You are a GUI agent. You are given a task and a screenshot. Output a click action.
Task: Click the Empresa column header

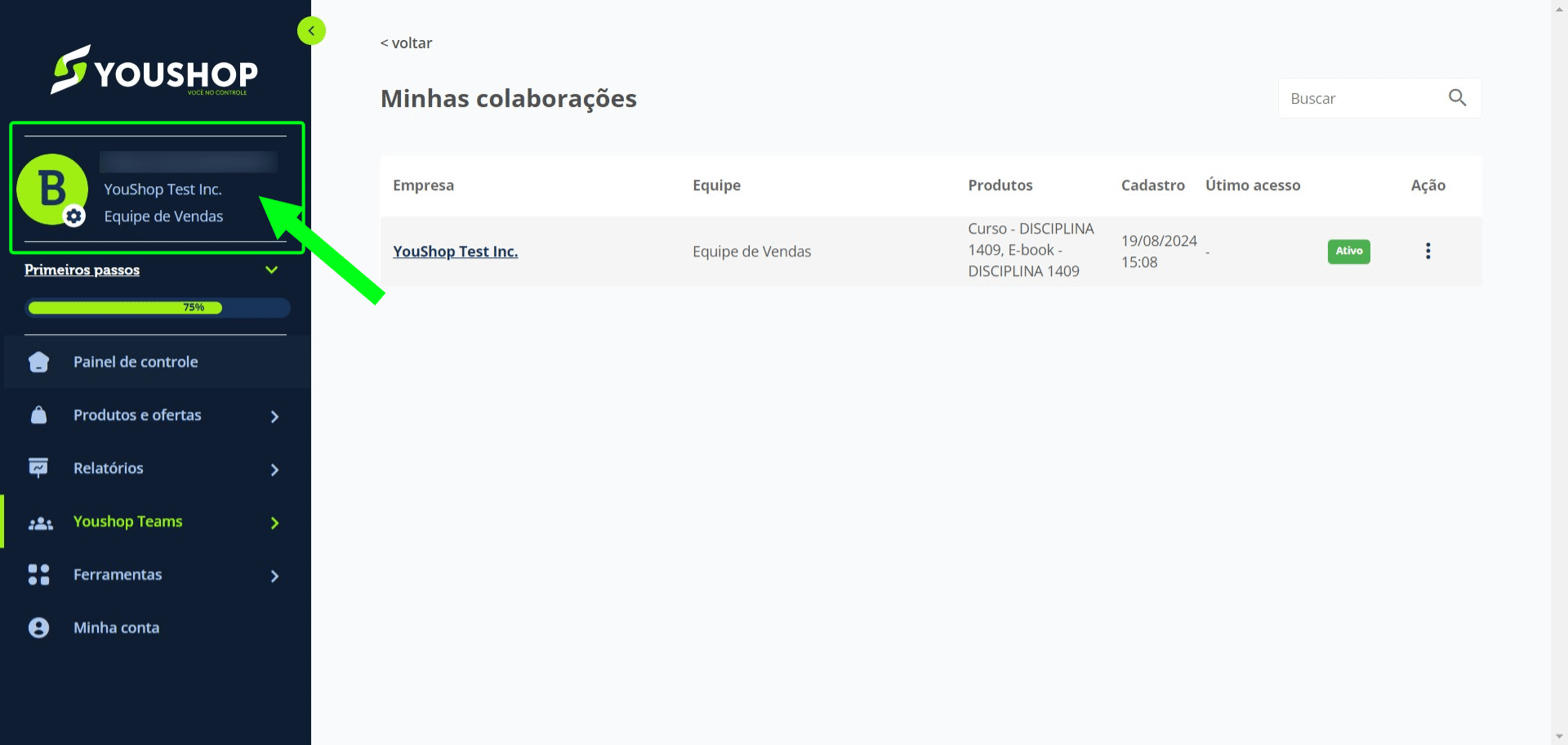423,185
